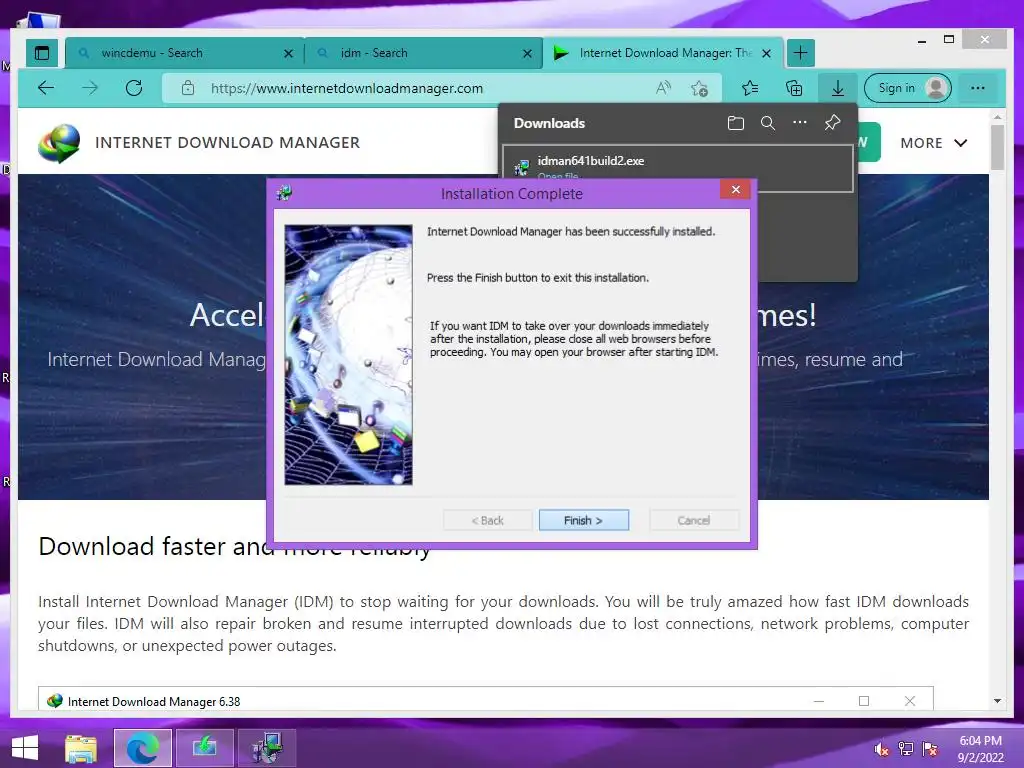Click the green arrow app in taskbar

(204, 748)
